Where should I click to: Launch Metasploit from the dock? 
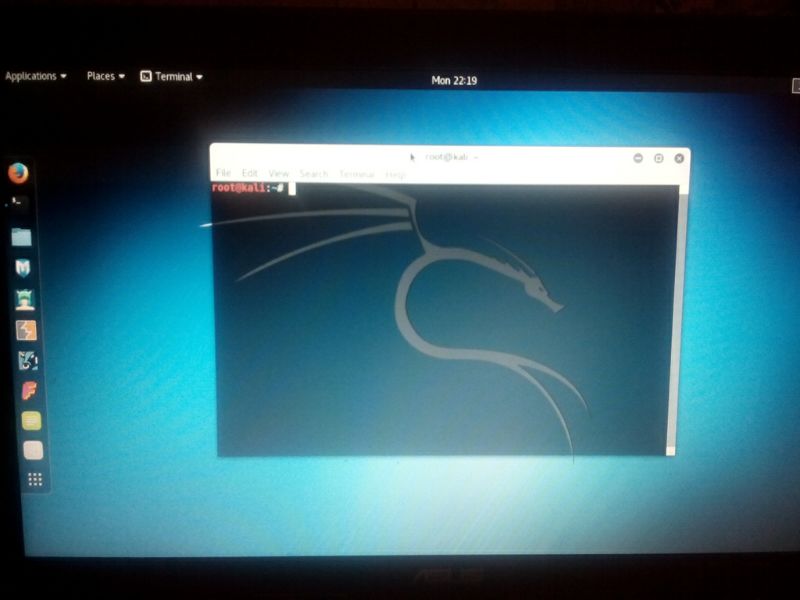click(x=23, y=268)
